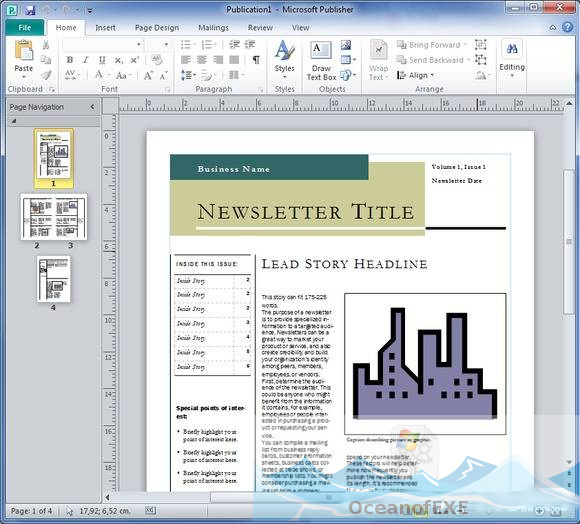Toggle Italic formatting

tap(86, 60)
